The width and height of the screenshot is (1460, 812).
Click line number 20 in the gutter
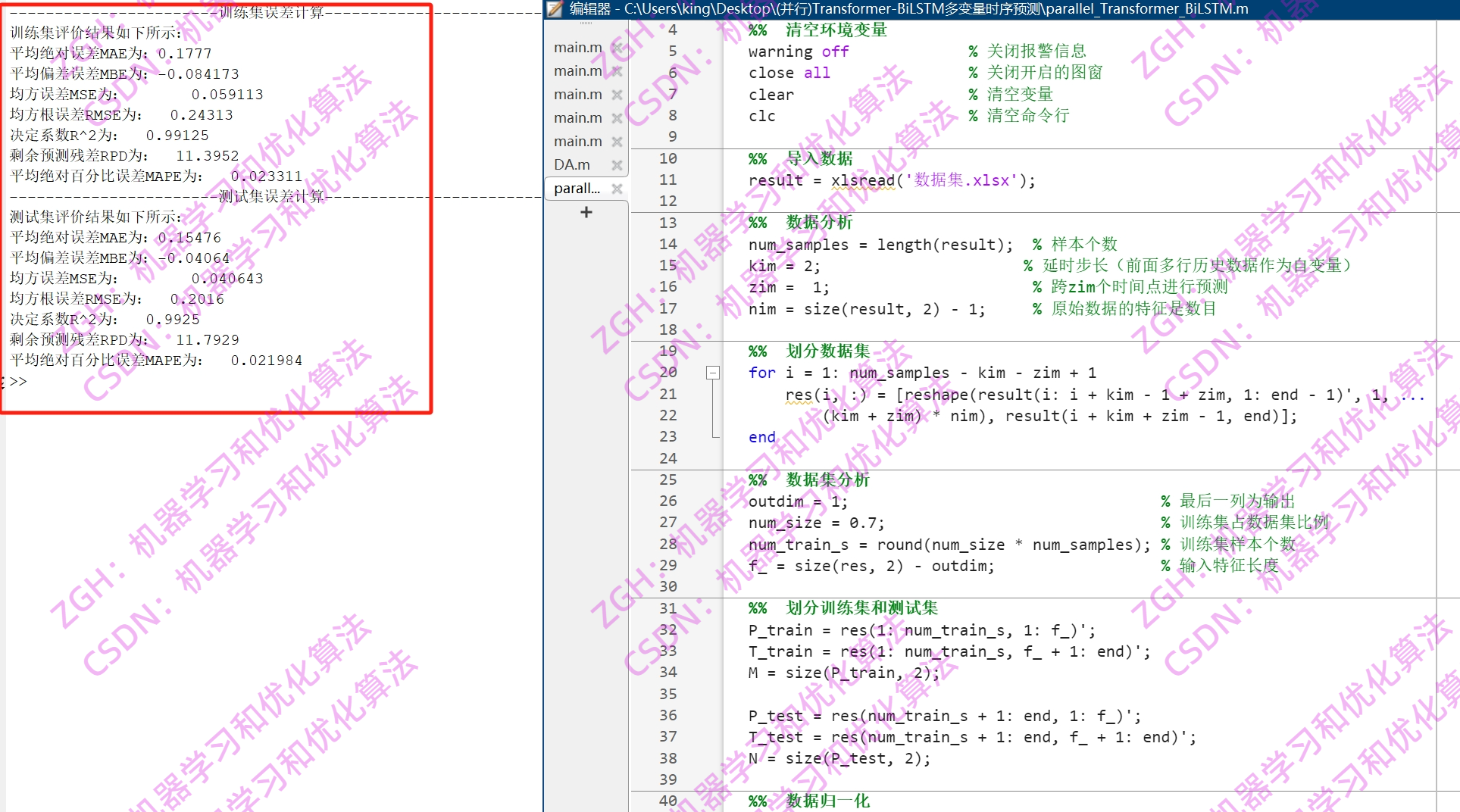point(667,373)
